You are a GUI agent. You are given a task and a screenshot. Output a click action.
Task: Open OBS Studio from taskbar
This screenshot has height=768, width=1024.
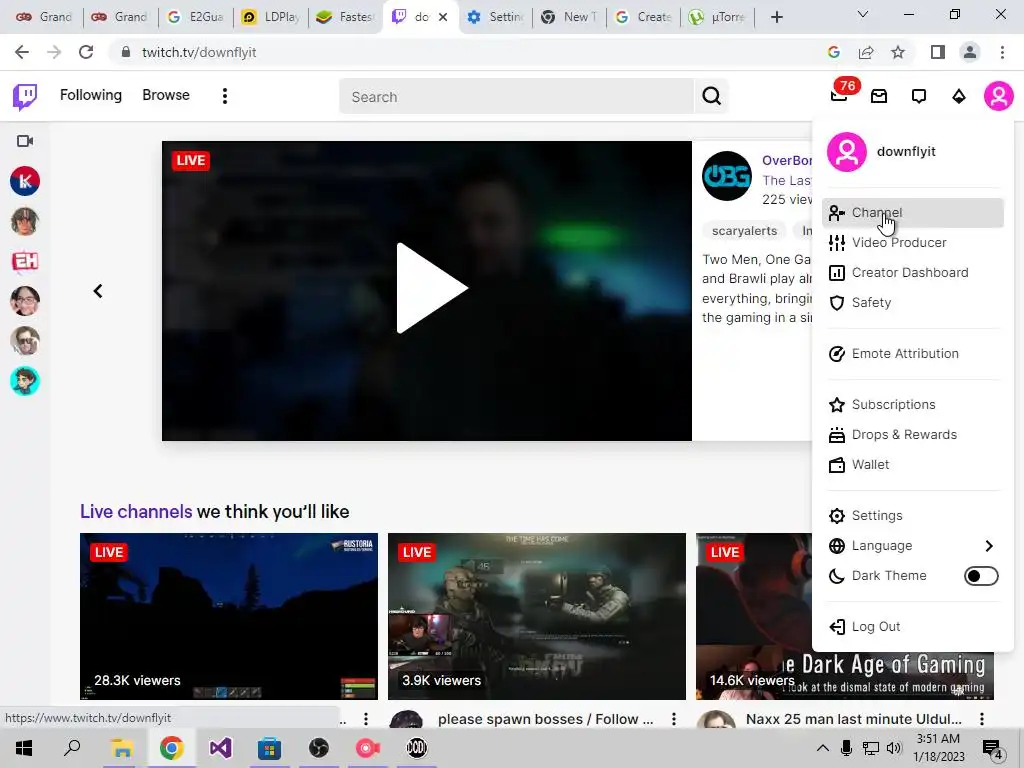click(319, 748)
